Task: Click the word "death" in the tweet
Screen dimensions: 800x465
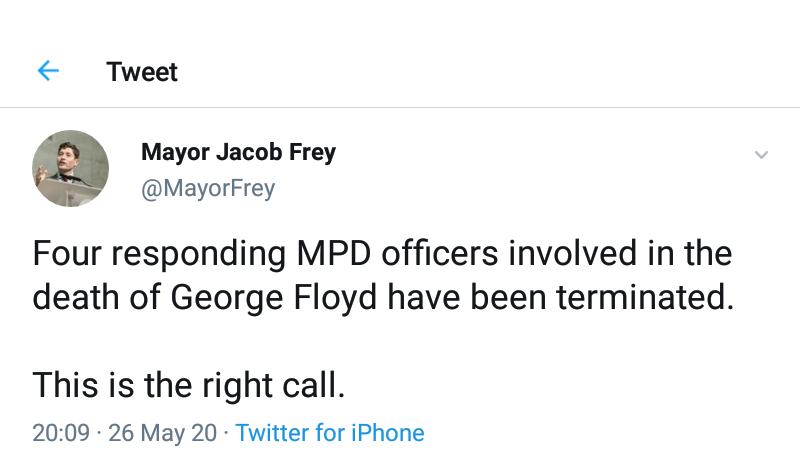Action: pos(77,298)
